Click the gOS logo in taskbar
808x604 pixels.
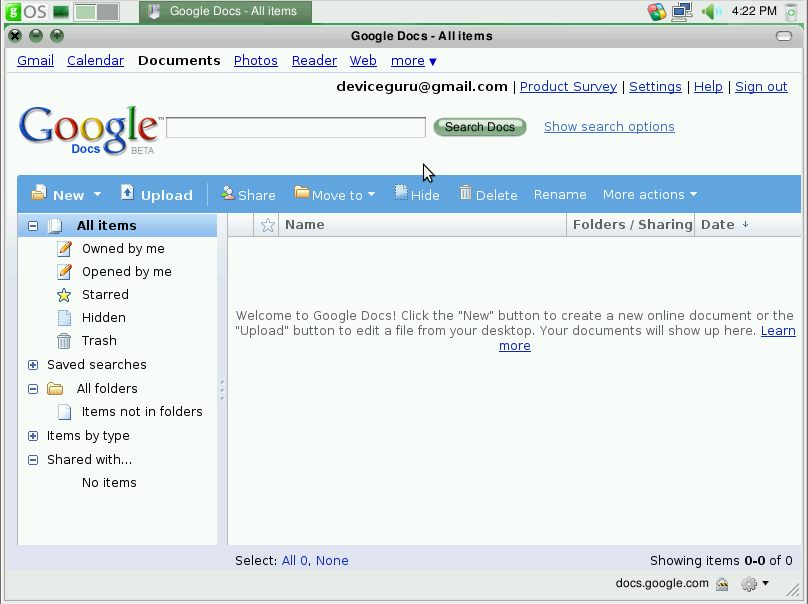tap(26, 11)
